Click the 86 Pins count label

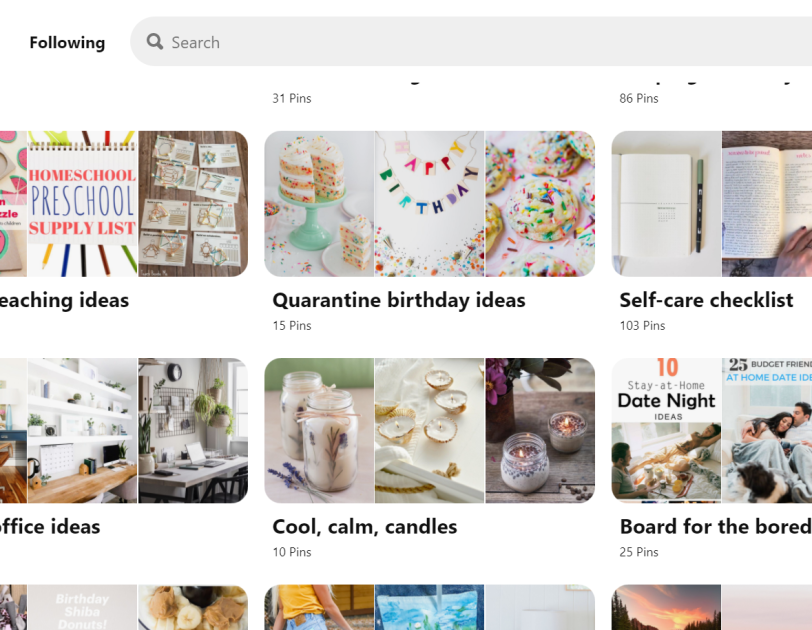tap(639, 98)
